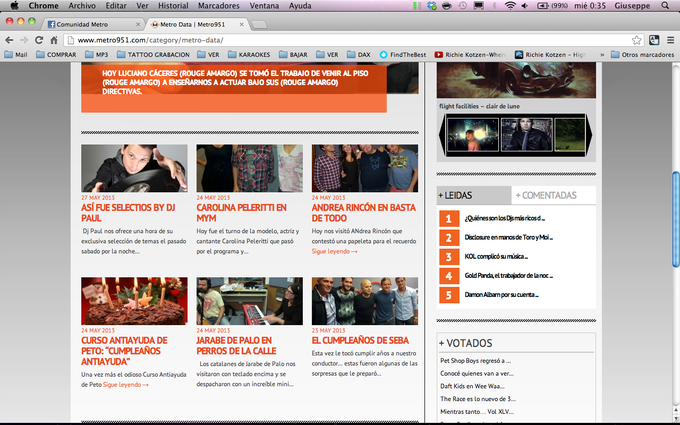The height and width of the screenshot is (425, 680).
Task: Open Spotlight search magnifier
Action: (x=665, y=6)
